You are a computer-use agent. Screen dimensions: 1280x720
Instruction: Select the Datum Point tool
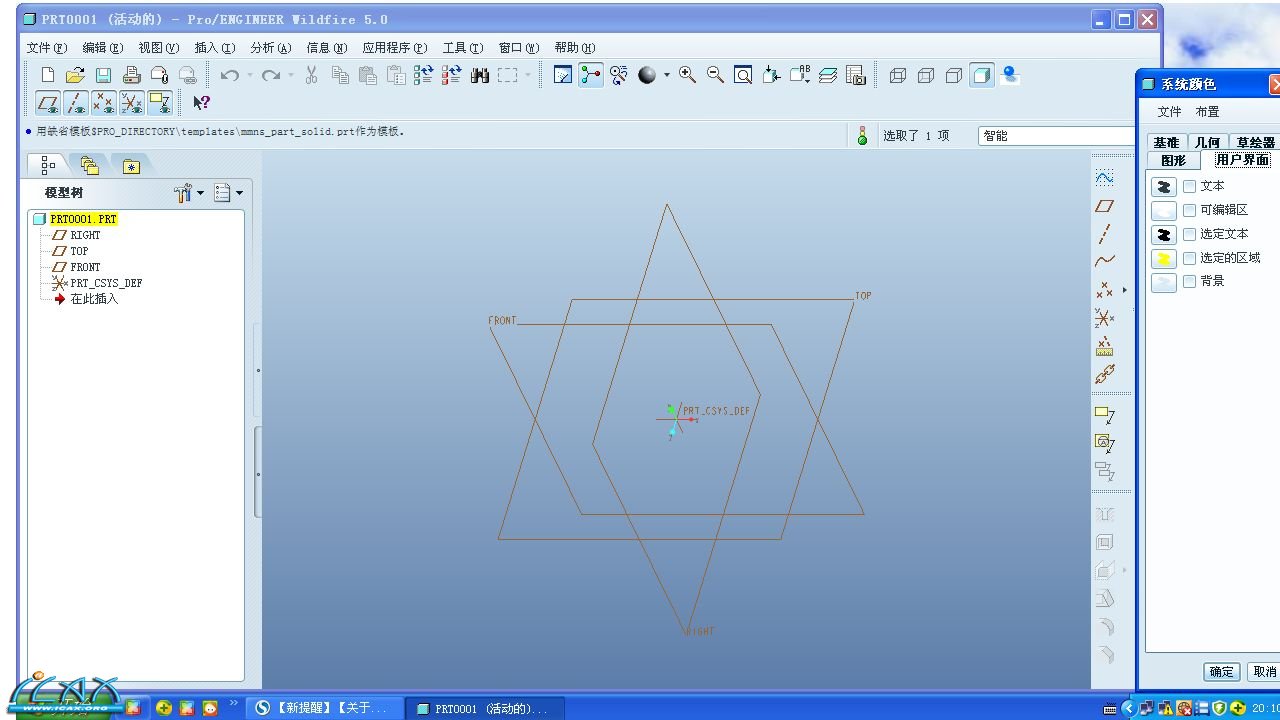(1104, 290)
